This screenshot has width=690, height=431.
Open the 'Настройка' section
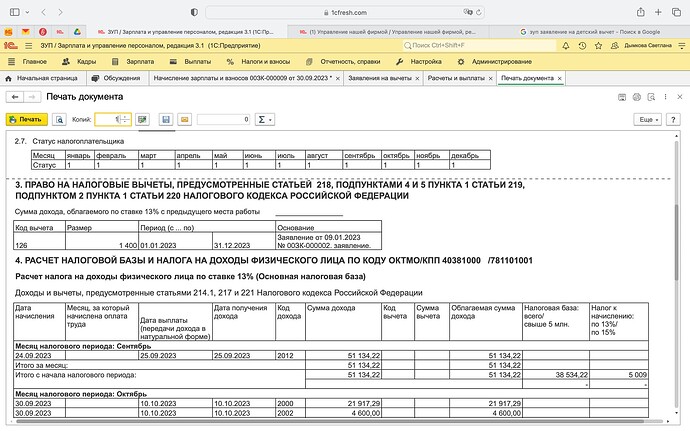pos(418,62)
